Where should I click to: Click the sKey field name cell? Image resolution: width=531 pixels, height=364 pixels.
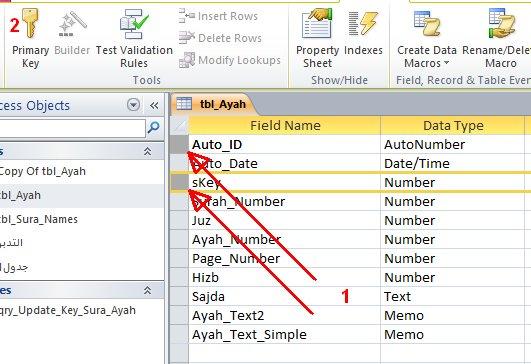pyautogui.click(x=284, y=183)
